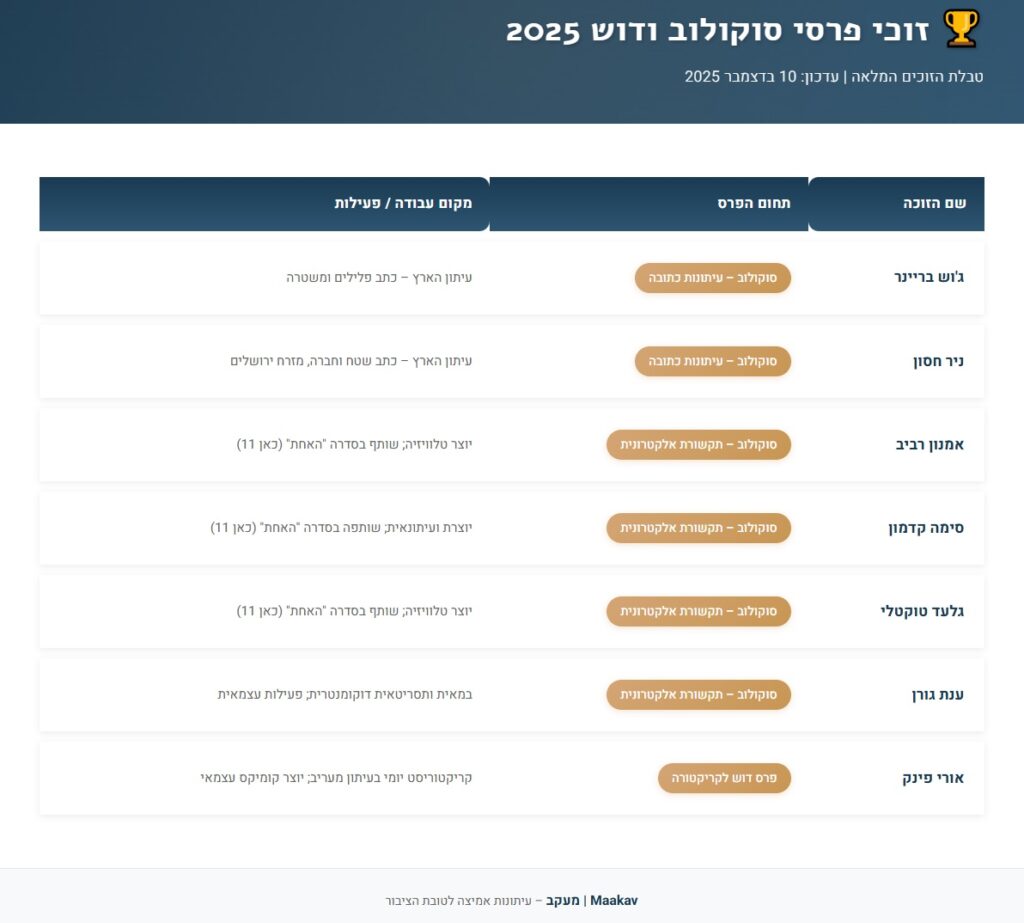Click ניר חסון's עיתונות כתובה prize badge
This screenshot has height=923, width=1024.
712,361
